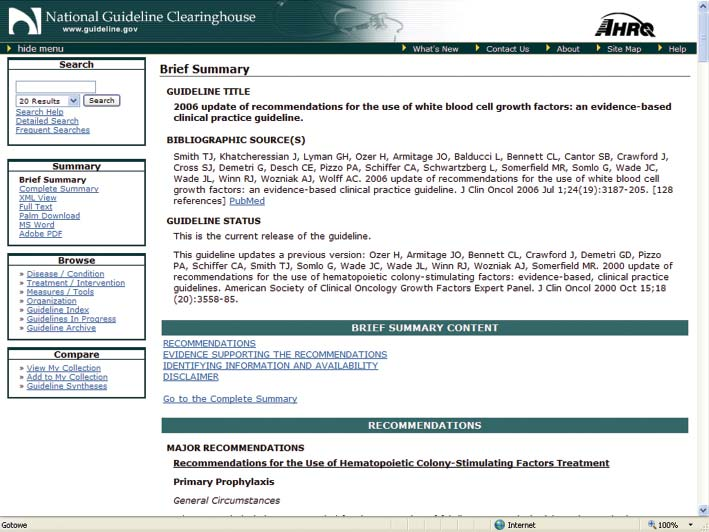
Task: Open the Detailed Search link
Action: click(47, 121)
